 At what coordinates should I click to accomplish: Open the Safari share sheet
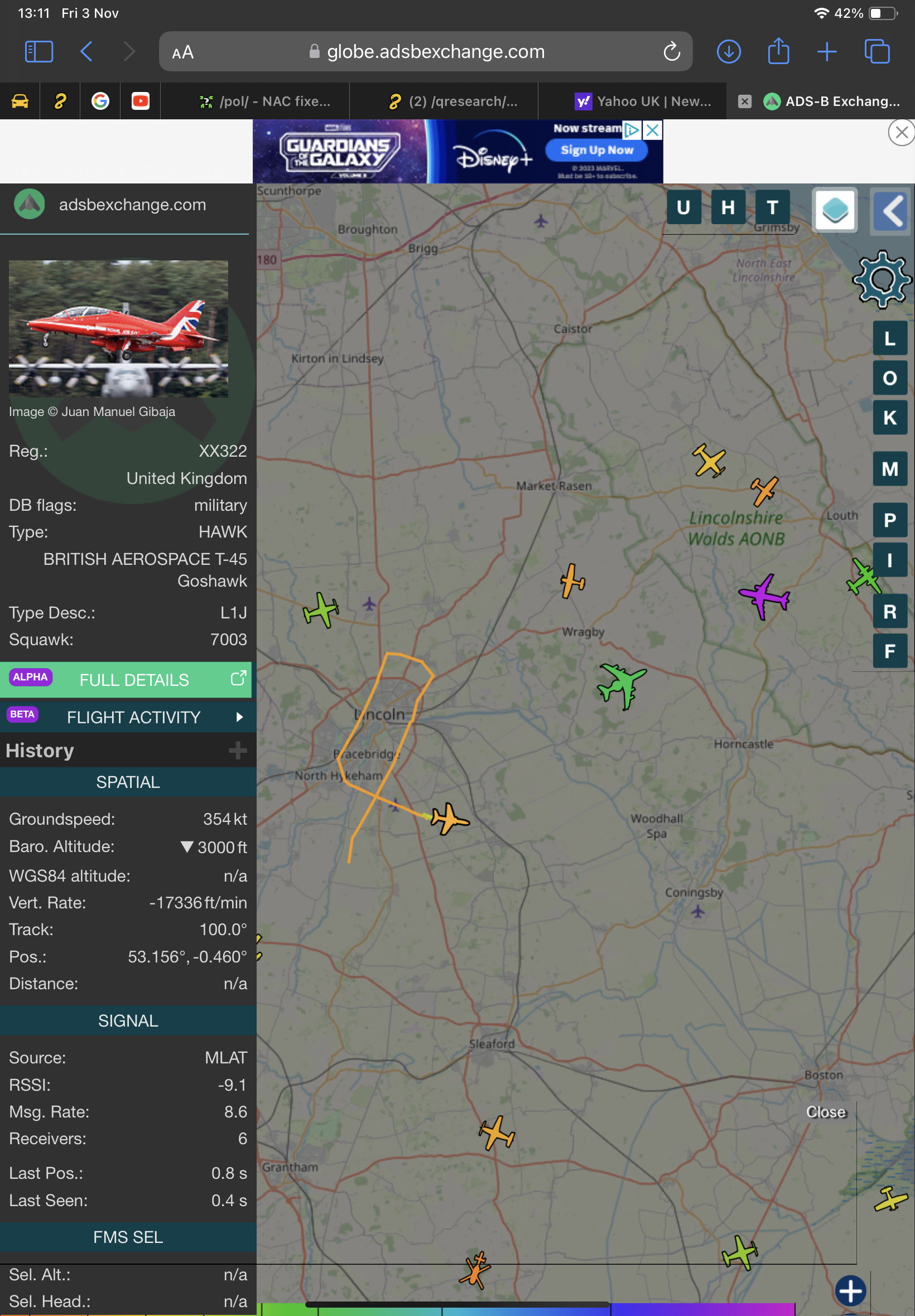point(778,50)
